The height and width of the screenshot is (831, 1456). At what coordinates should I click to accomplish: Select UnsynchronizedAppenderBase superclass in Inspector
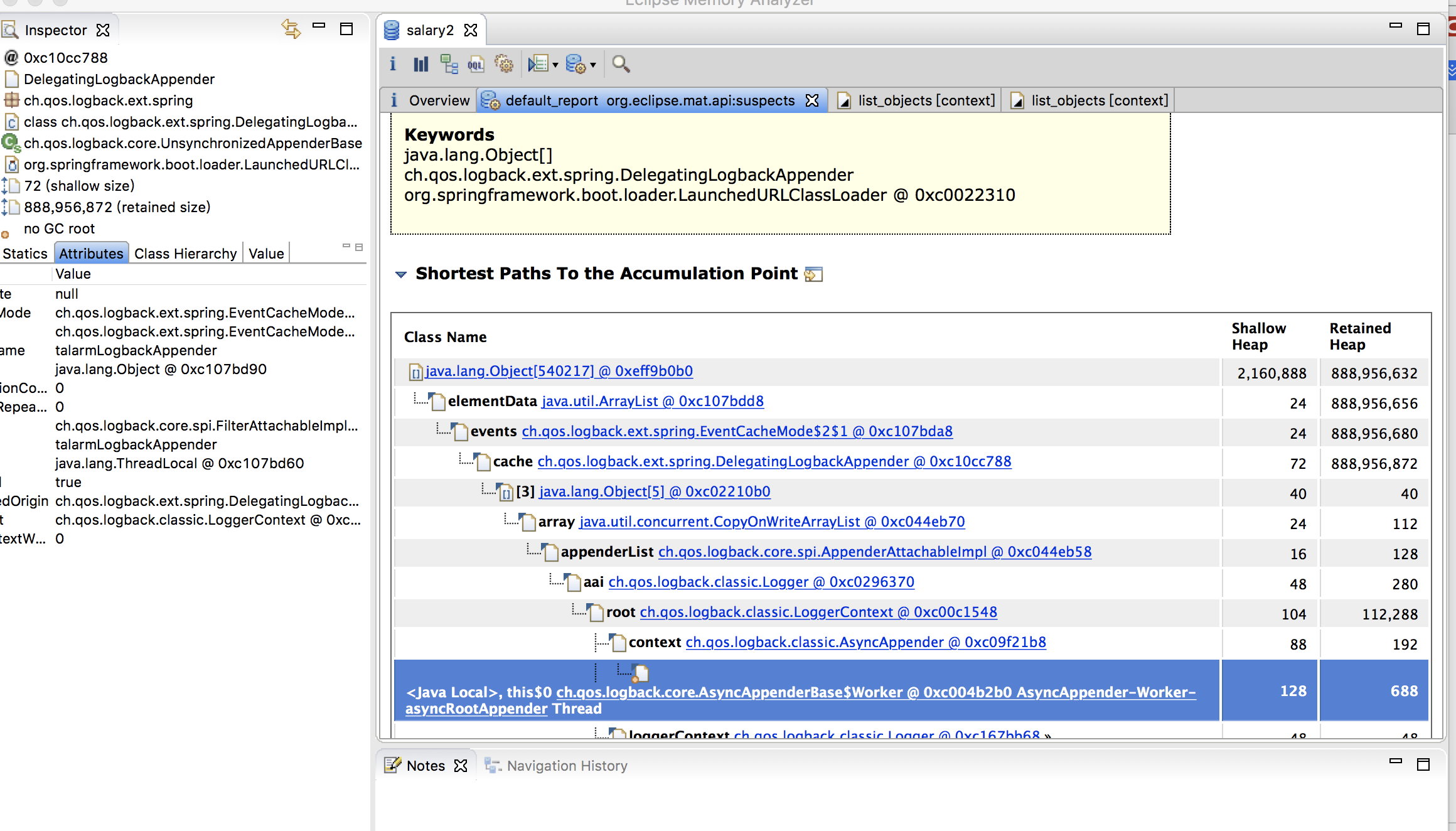coord(193,143)
